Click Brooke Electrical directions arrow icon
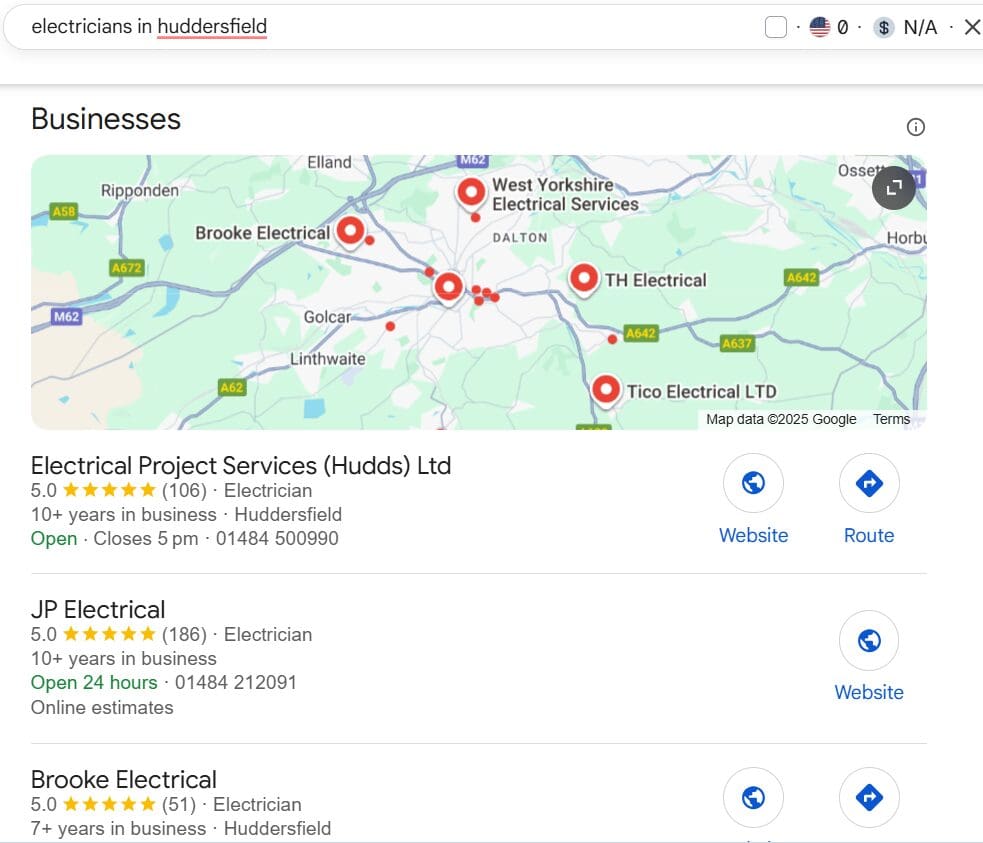The height and width of the screenshot is (843, 983). 868,797
